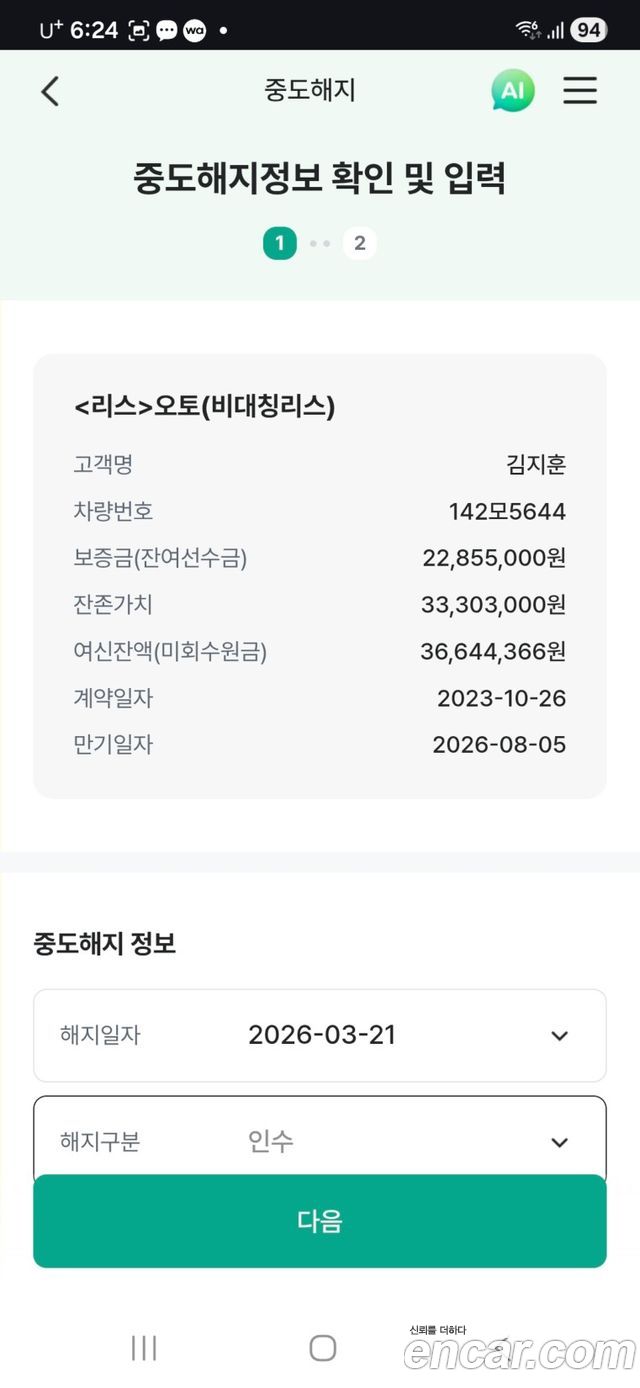Select step 1 in the progress indicator
This screenshot has height=1388, width=640.
(x=280, y=243)
